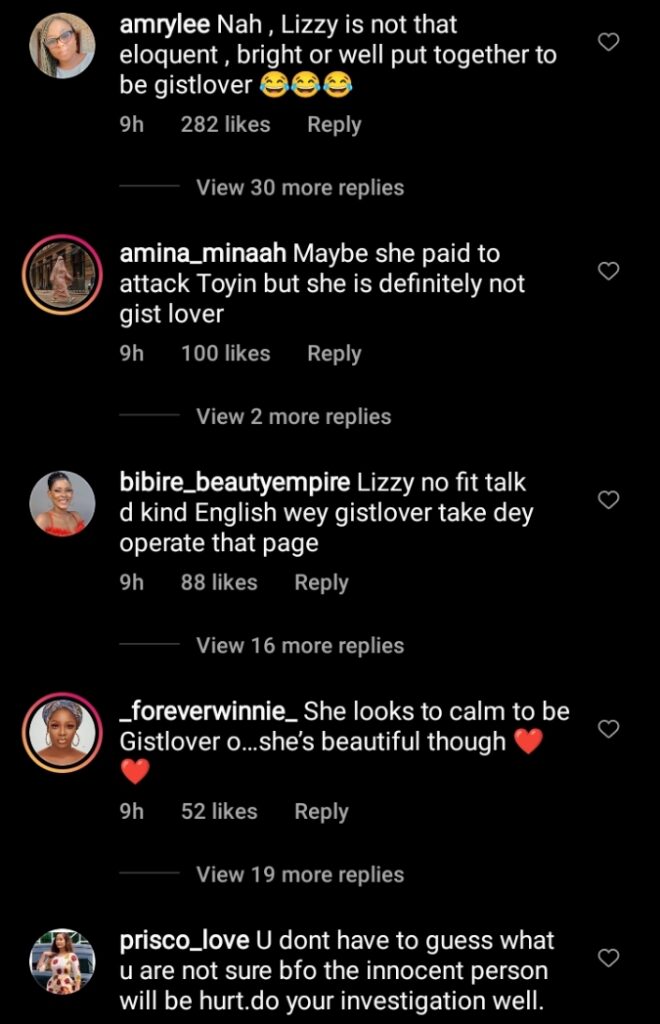
Task: Reply to amrylee's comment
Action: (334, 125)
